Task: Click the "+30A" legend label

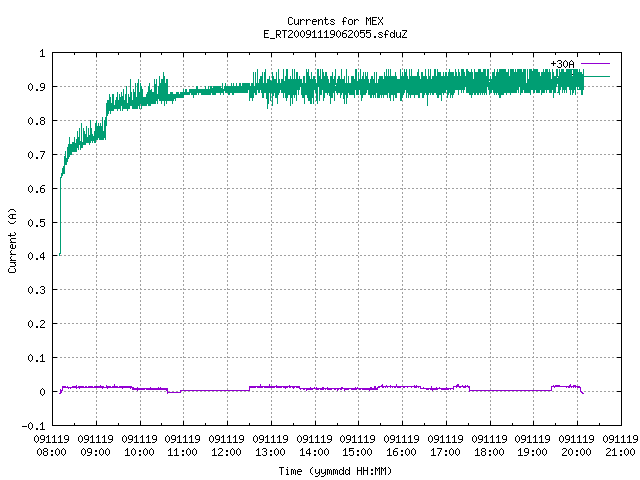Action: pyautogui.click(x=562, y=64)
